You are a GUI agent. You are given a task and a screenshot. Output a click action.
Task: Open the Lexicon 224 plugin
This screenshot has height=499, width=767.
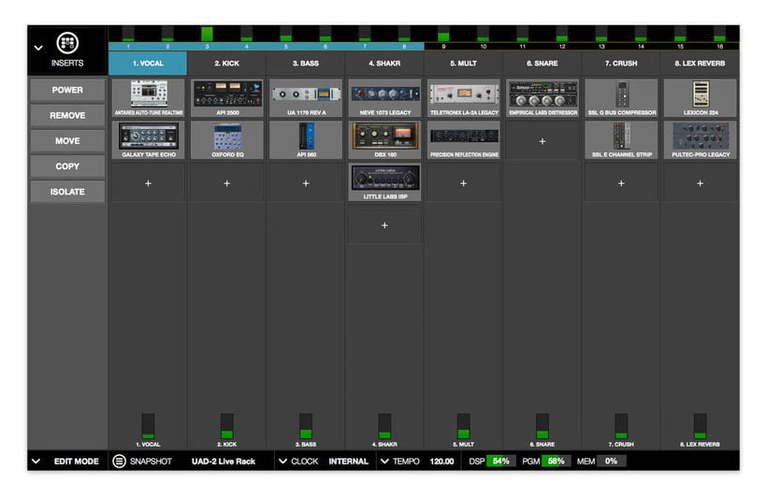pyautogui.click(x=700, y=98)
